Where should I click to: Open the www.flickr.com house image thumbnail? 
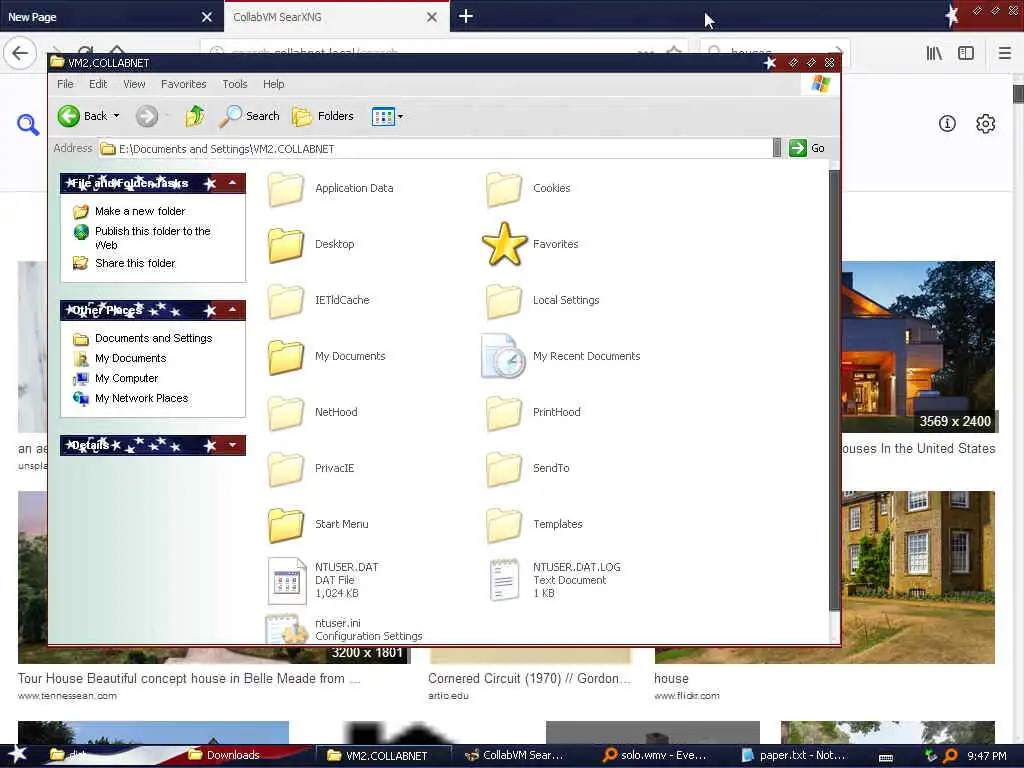point(918,577)
